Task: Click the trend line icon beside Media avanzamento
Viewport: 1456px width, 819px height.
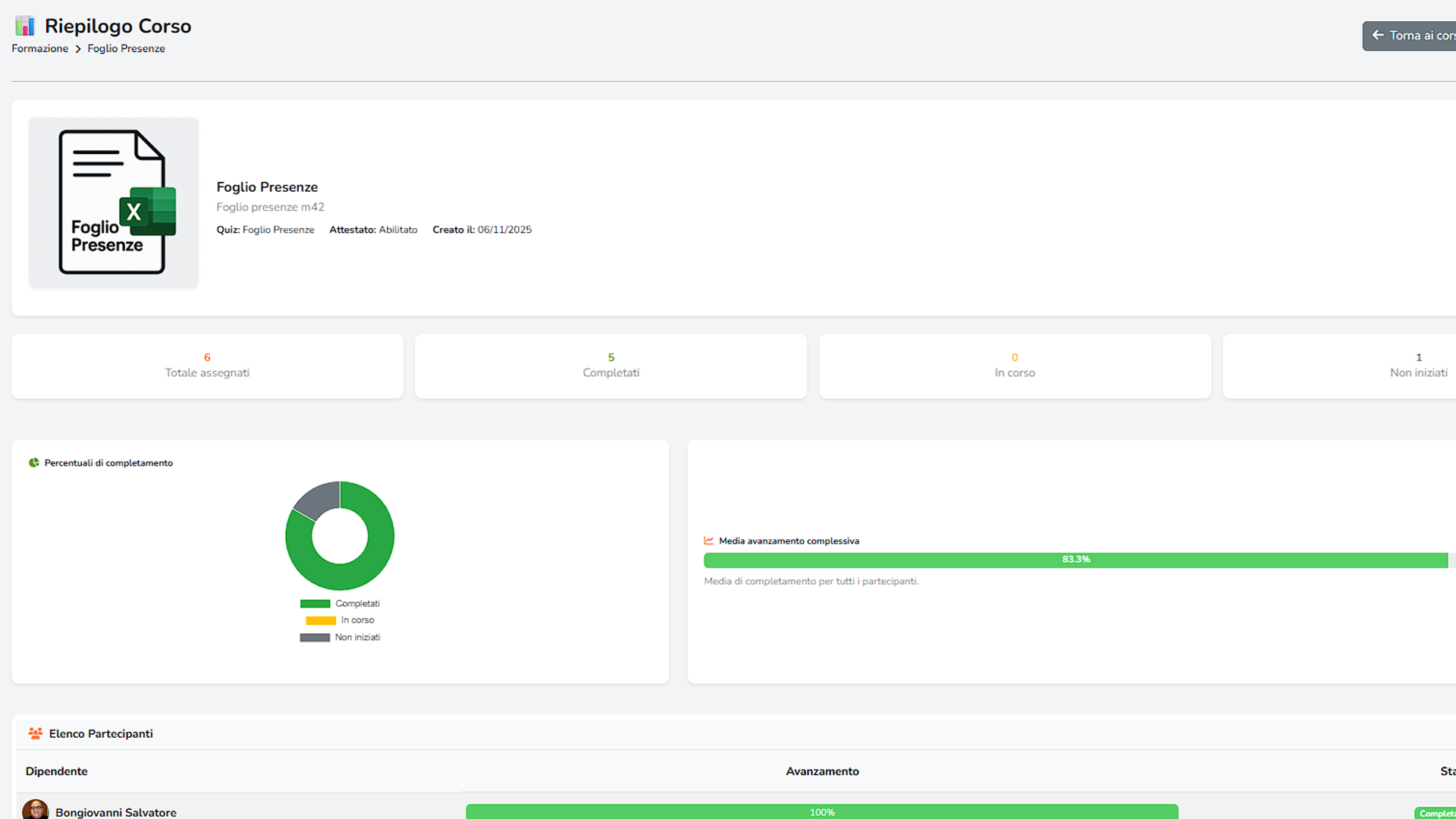Action: click(708, 541)
